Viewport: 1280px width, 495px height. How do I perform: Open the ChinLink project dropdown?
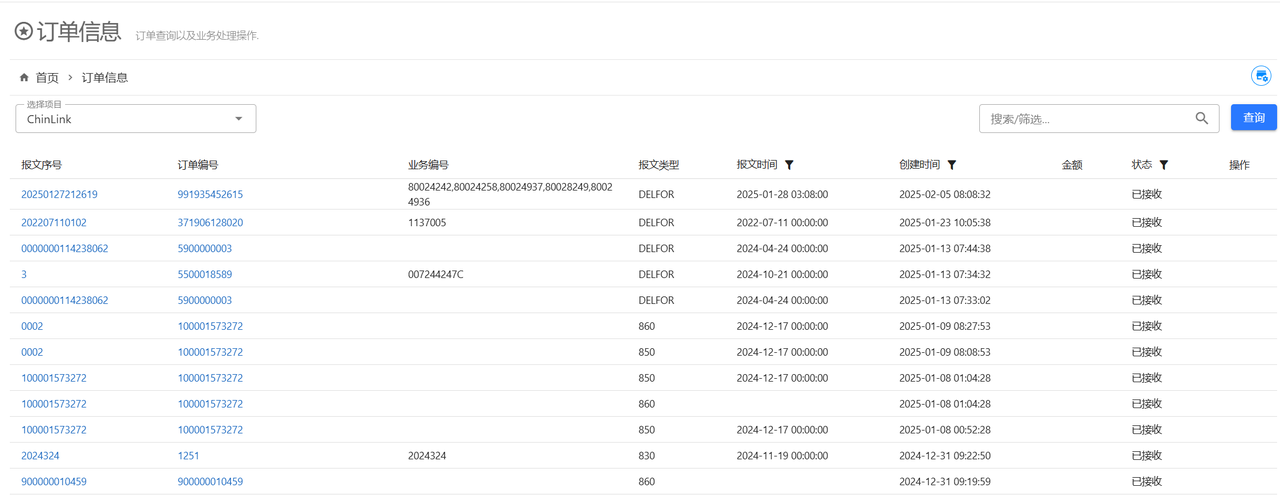point(135,119)
